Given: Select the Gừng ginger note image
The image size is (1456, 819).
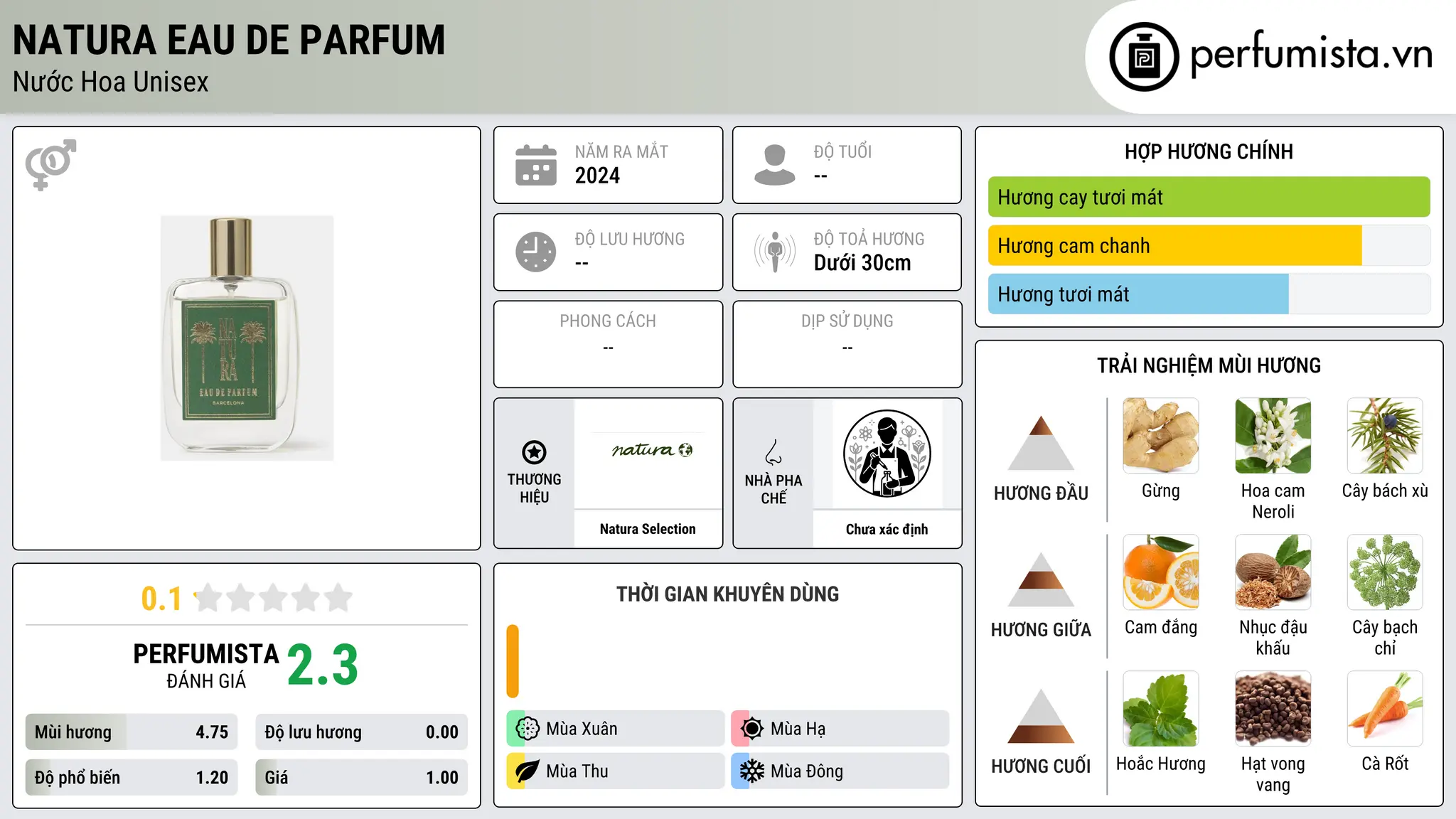Looking at the screenshot, I should coord(1161,436).
